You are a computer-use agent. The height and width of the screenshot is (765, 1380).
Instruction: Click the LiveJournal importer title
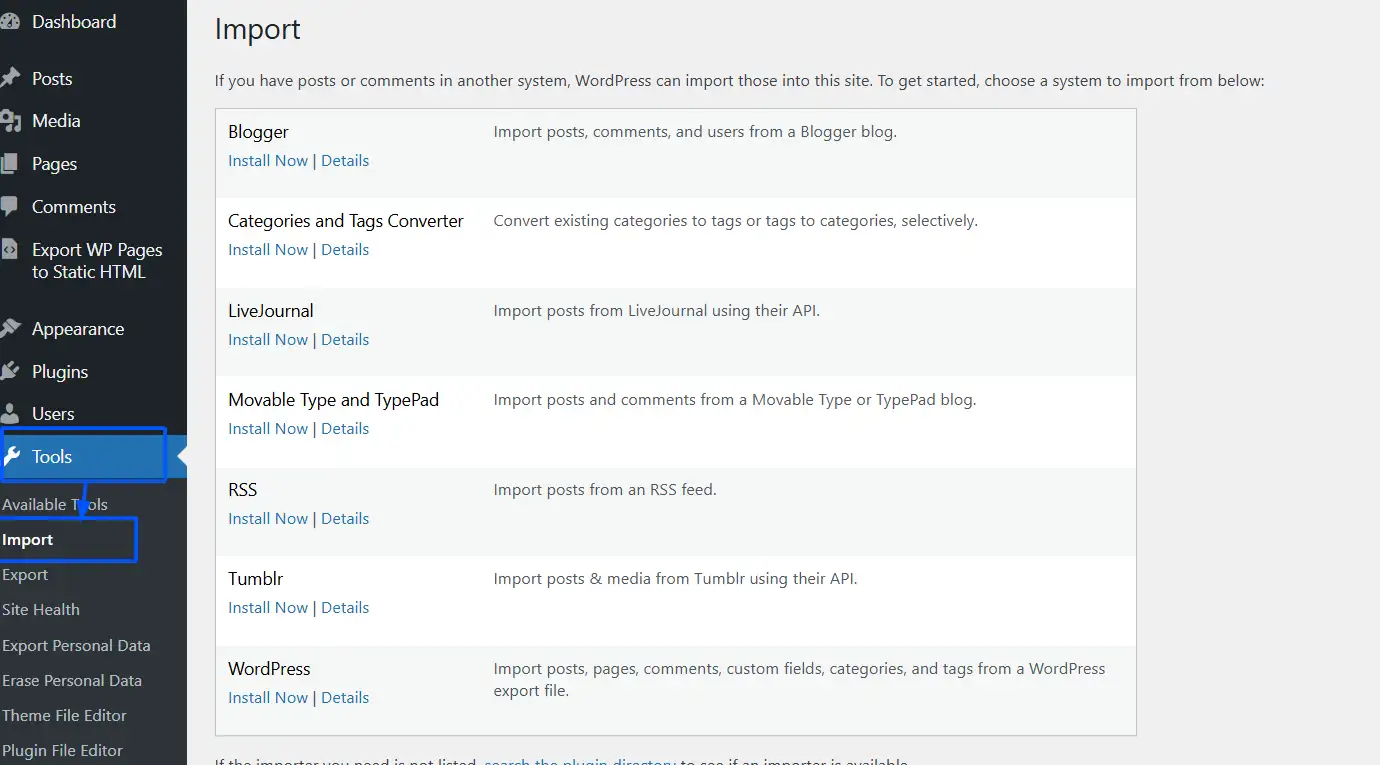click(271, 311)
